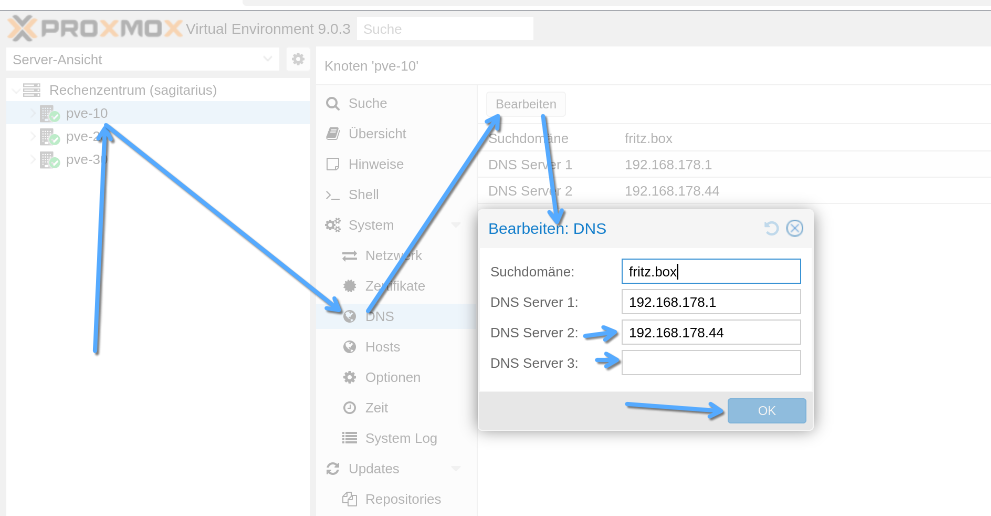Click the Suchdomäne text field
This screenshot has width=991, height=516.
(711, 271)
